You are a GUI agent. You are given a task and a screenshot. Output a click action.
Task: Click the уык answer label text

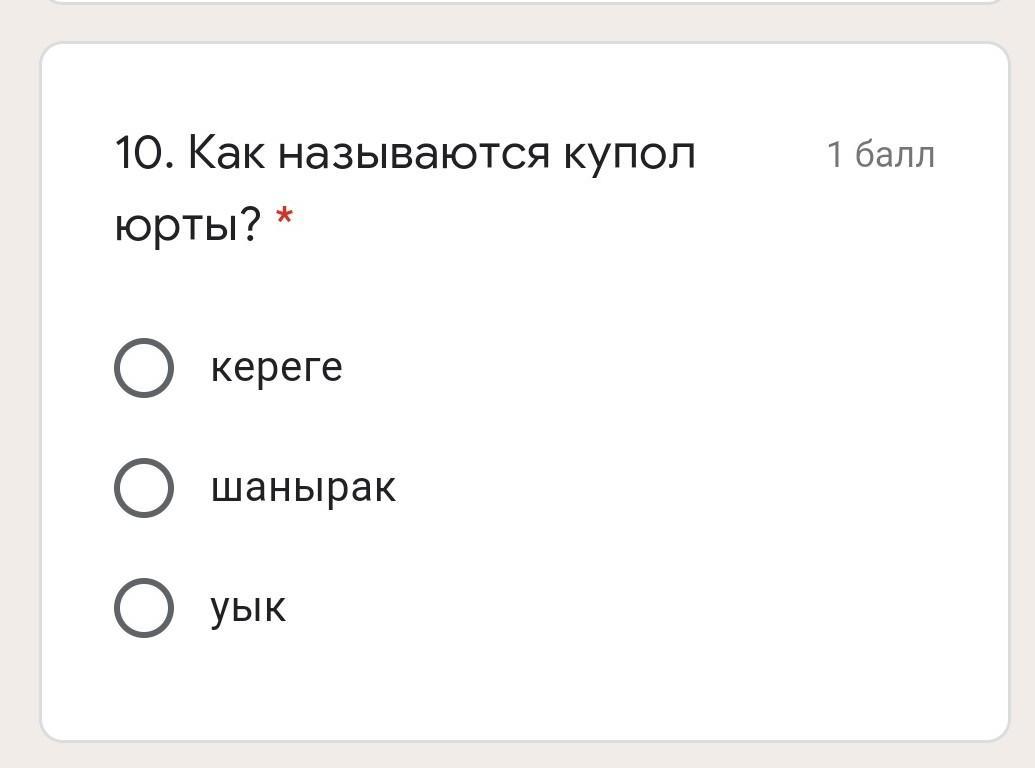click(x=248, y=608)
